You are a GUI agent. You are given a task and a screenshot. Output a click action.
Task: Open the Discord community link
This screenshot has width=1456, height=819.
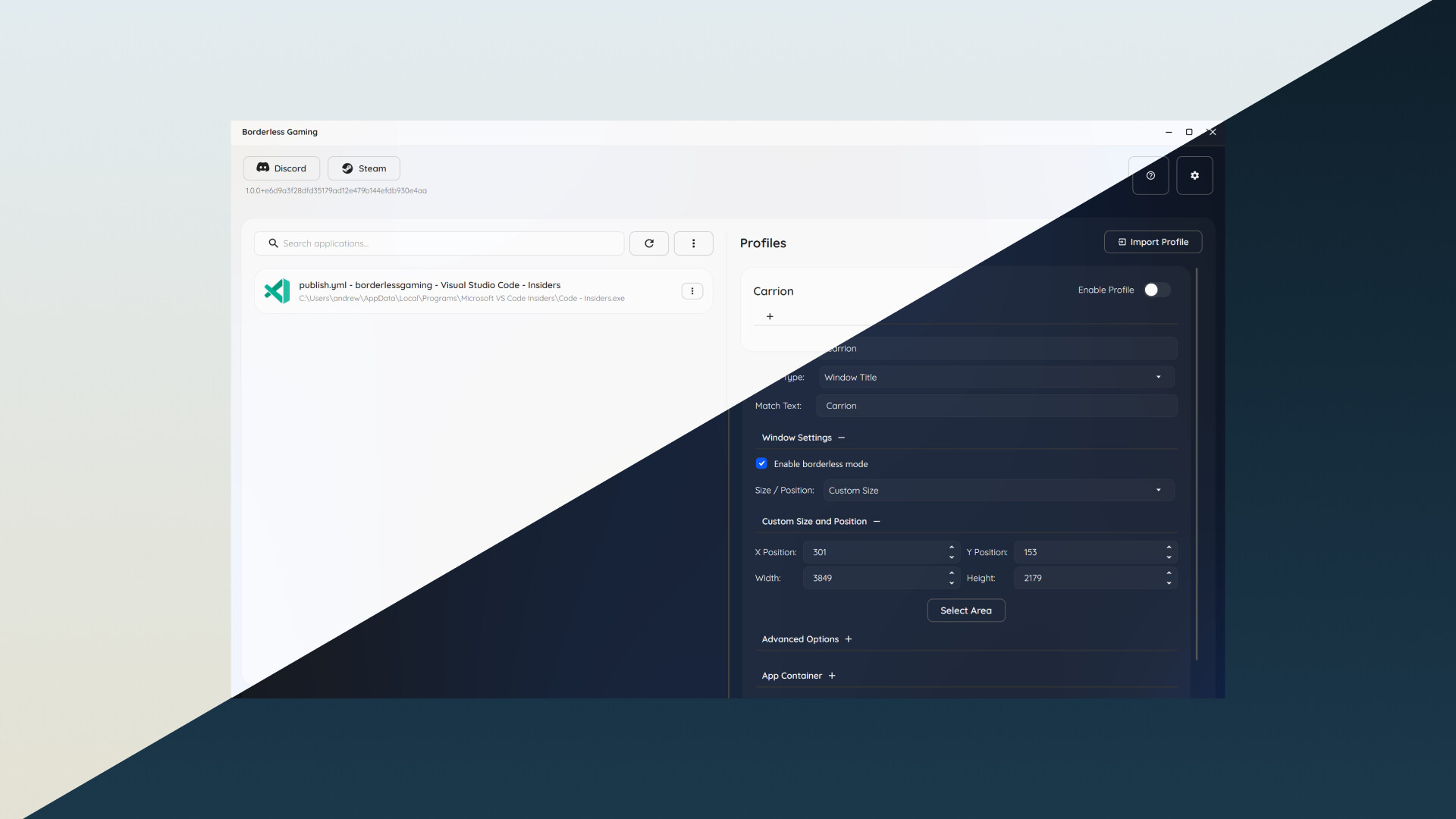(x=281, y=168)
